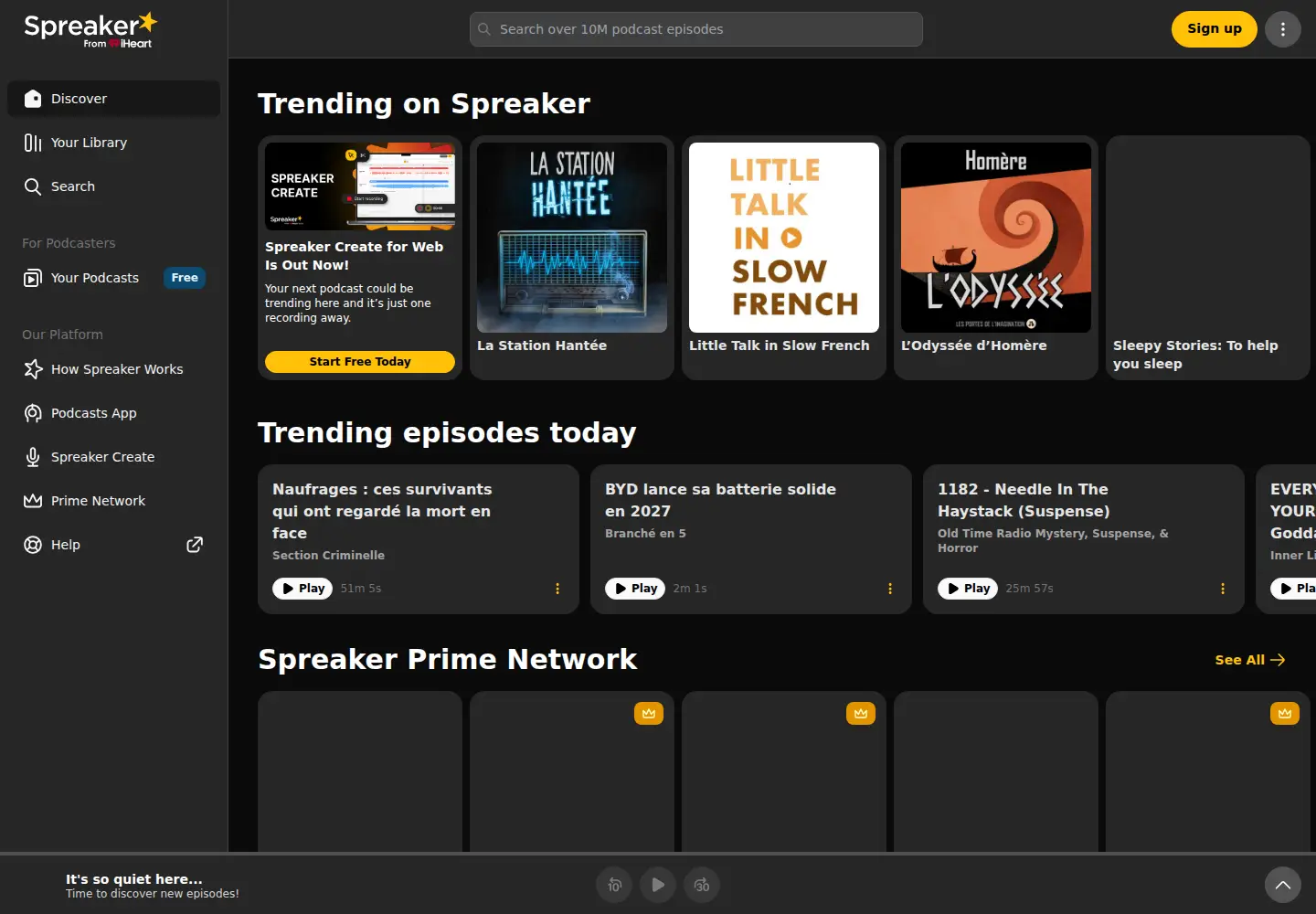Play the Needle In The Haystack episode
1316x914 pixels.
coord(968,589)
